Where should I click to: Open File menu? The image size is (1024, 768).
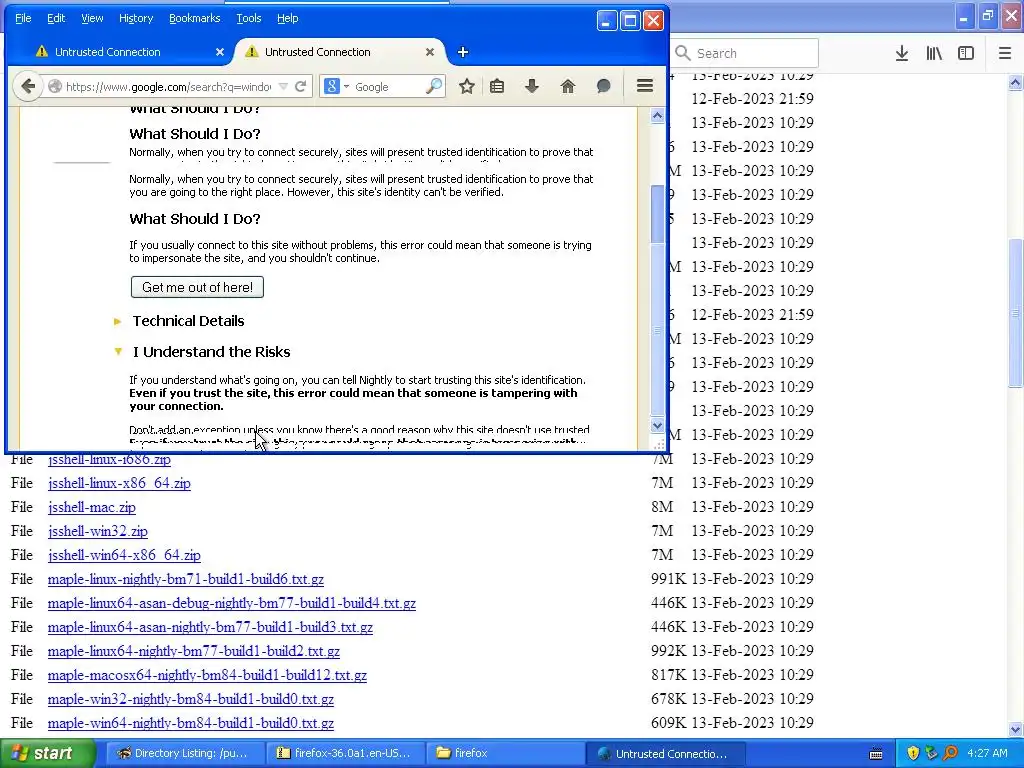(23, 18)
